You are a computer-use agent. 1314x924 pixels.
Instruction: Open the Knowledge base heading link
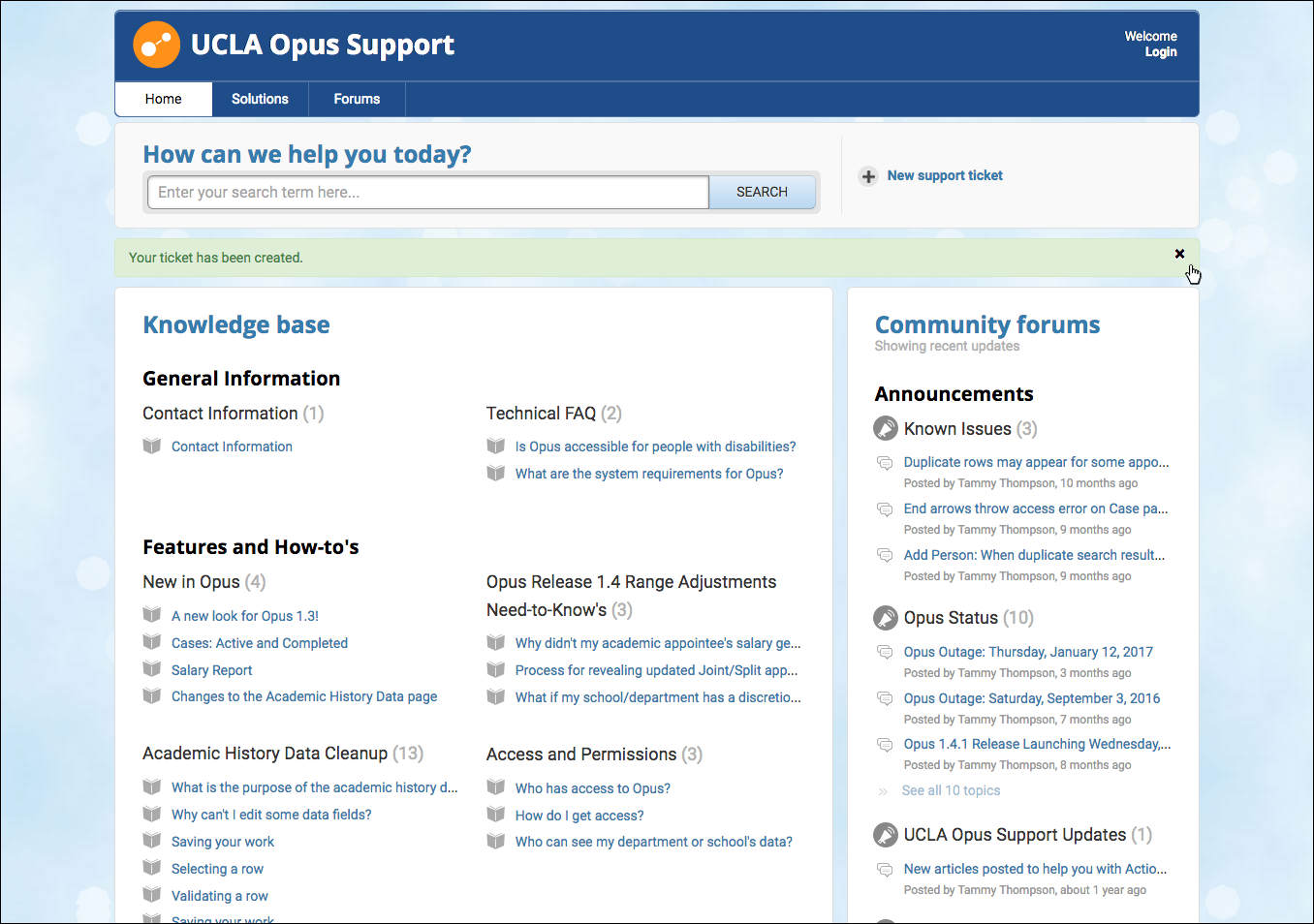(236, 325)
